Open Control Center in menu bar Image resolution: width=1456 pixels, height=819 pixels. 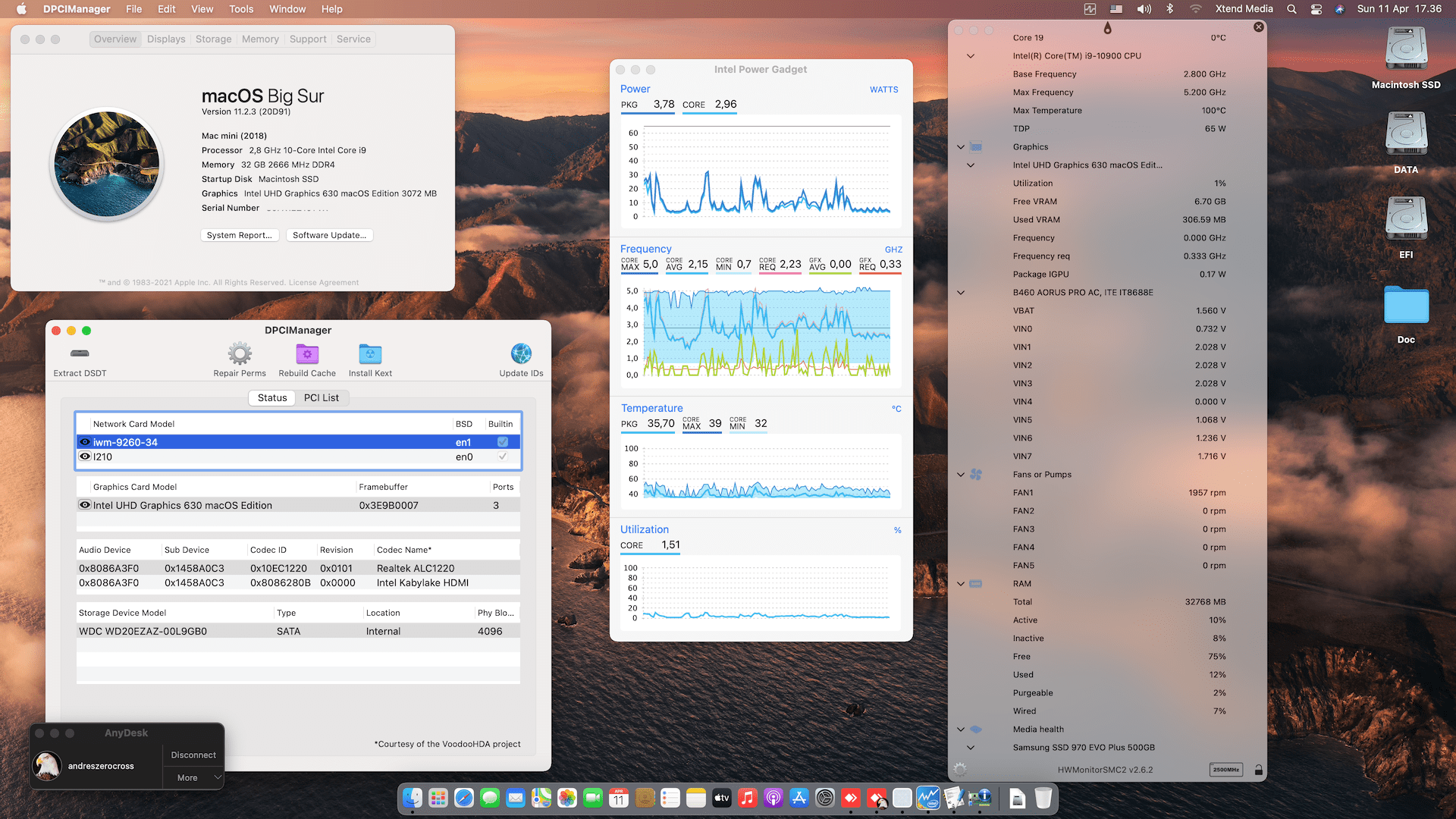click(1316, 9)
